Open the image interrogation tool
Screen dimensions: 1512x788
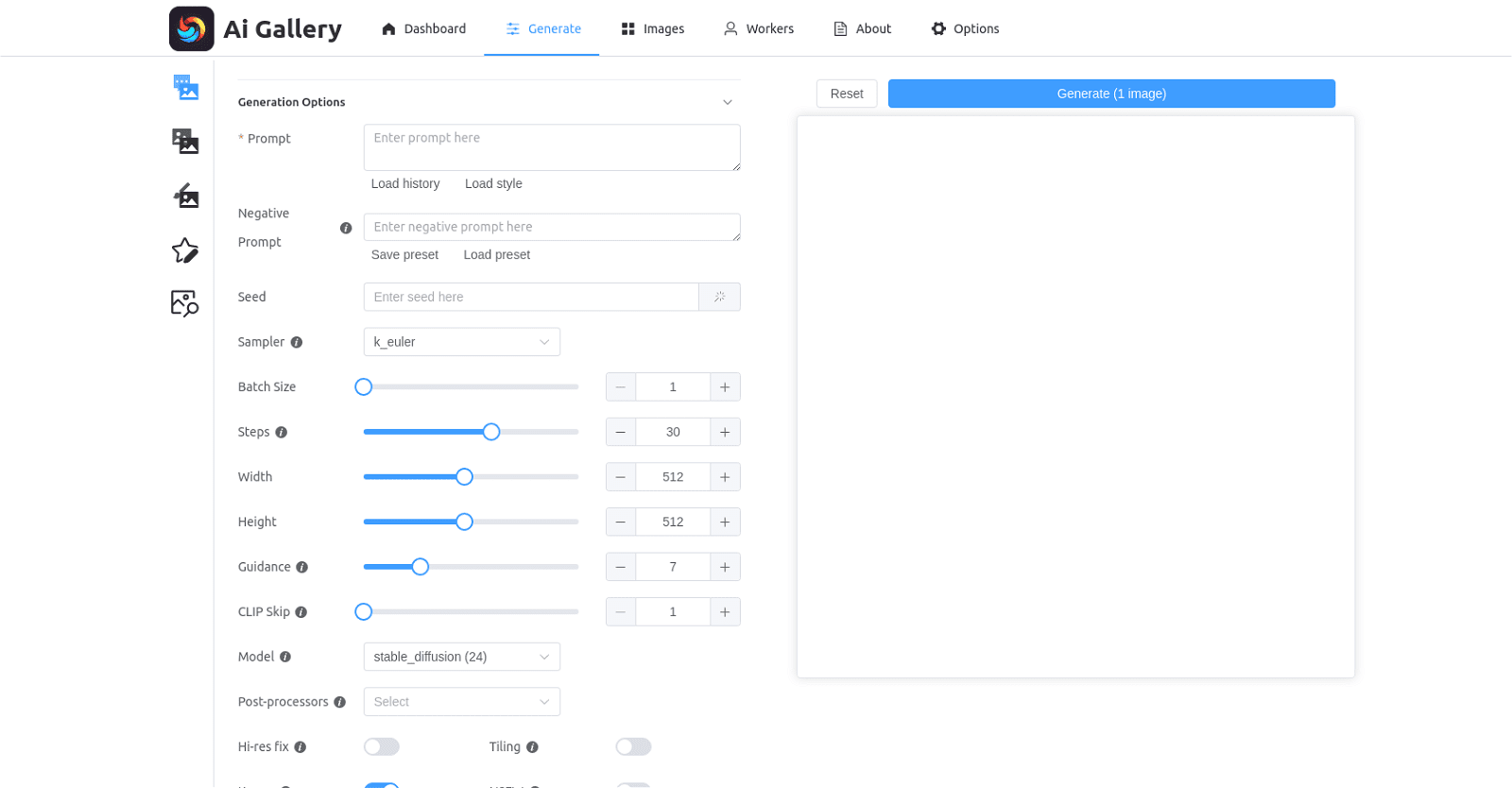click(185, 303)
